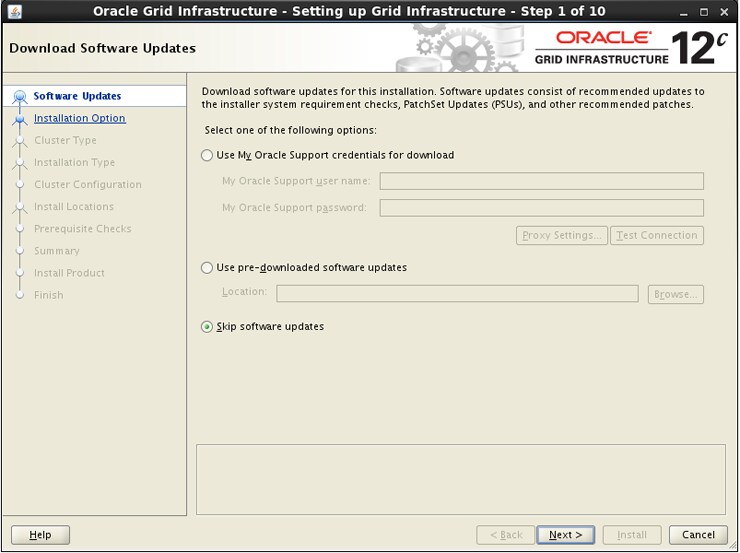Image resolution: width=740 pixels, height=553 pixels.
Task: Open Help for this installer page
Action: click(40, 535)
